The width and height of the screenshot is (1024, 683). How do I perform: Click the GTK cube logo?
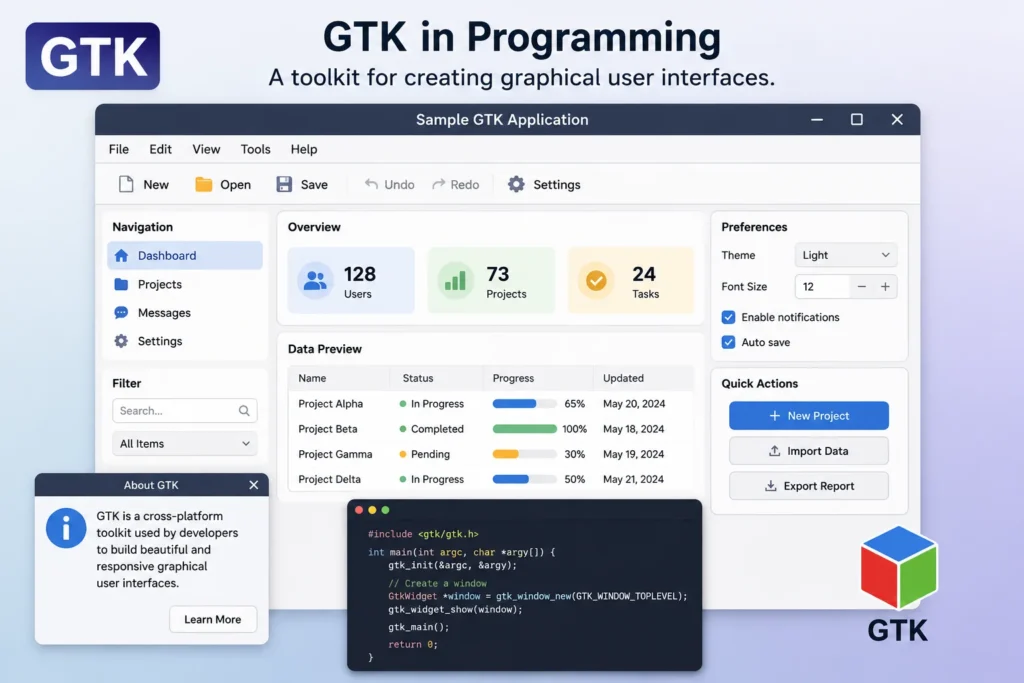pos(899,567)
